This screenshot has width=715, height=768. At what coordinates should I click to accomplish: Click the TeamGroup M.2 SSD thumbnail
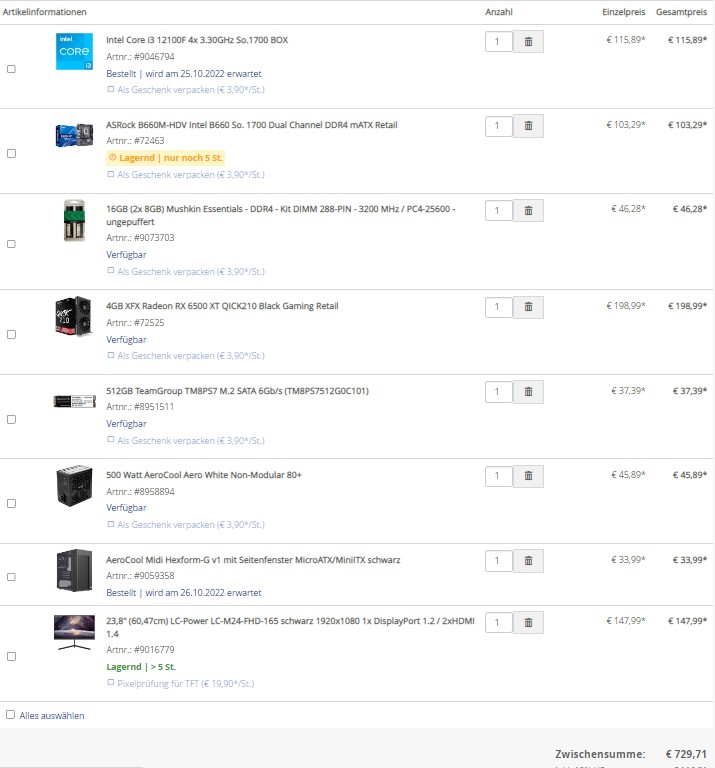coord(74,402)
